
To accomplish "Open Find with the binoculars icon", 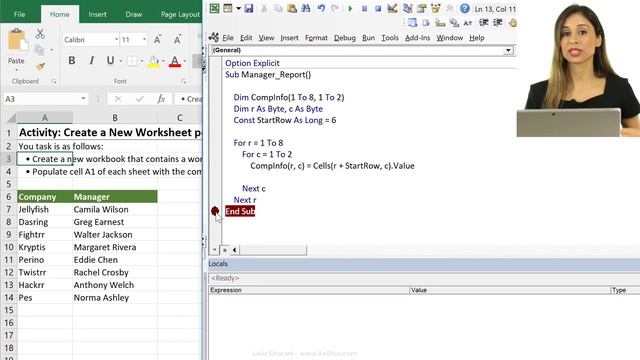I will 305,8.
